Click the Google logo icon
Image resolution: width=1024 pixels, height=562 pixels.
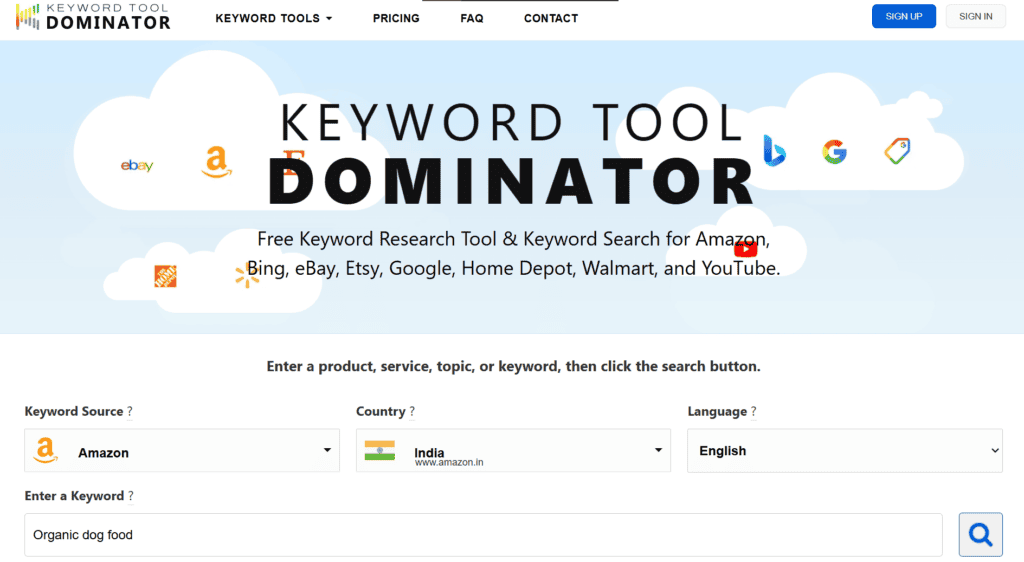click(x=834, y=152)
